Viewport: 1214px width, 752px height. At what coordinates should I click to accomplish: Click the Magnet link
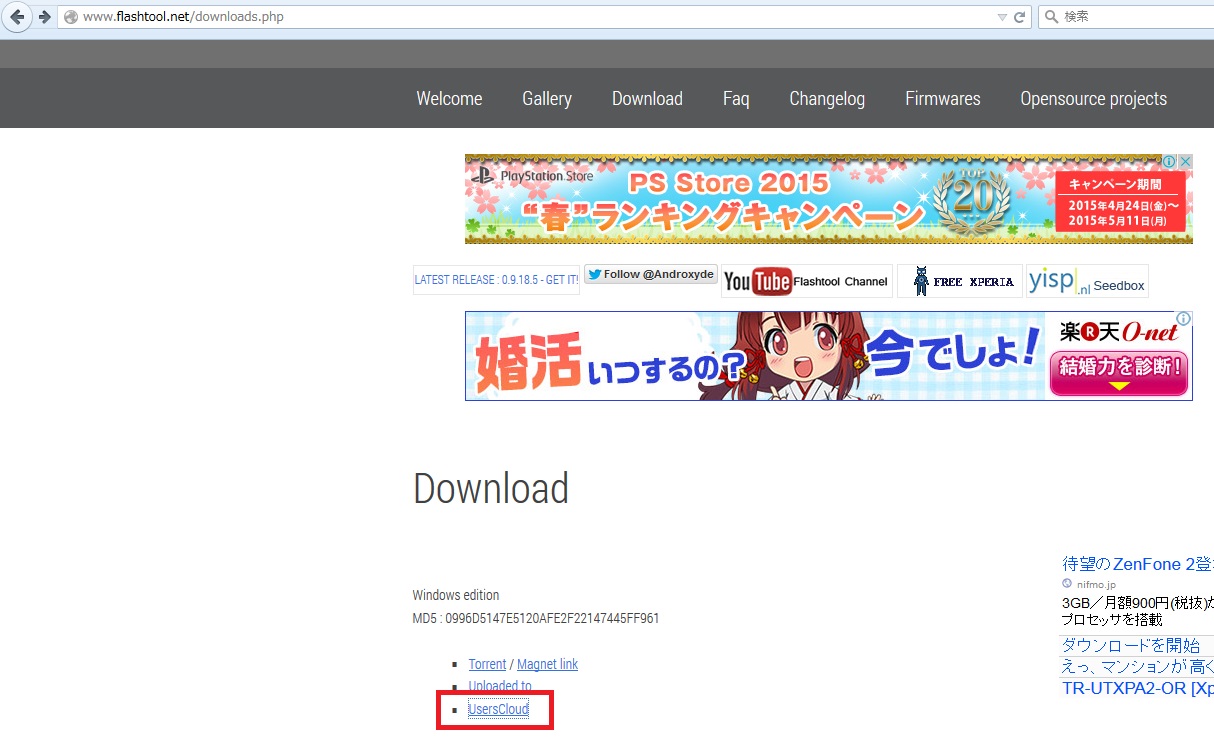pyautogui.click(x=547, y=664)
